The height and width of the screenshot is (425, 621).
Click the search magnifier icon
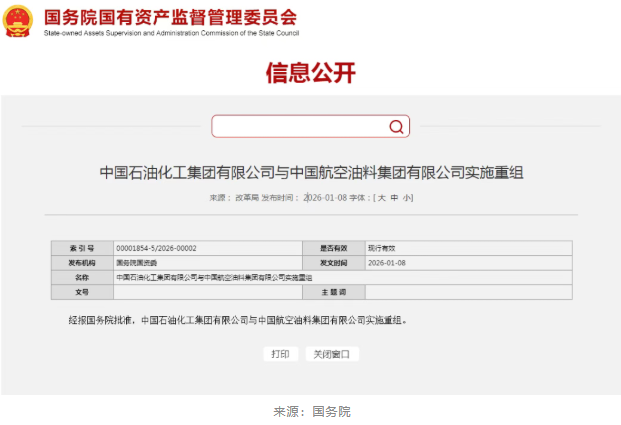click(396, 126)
